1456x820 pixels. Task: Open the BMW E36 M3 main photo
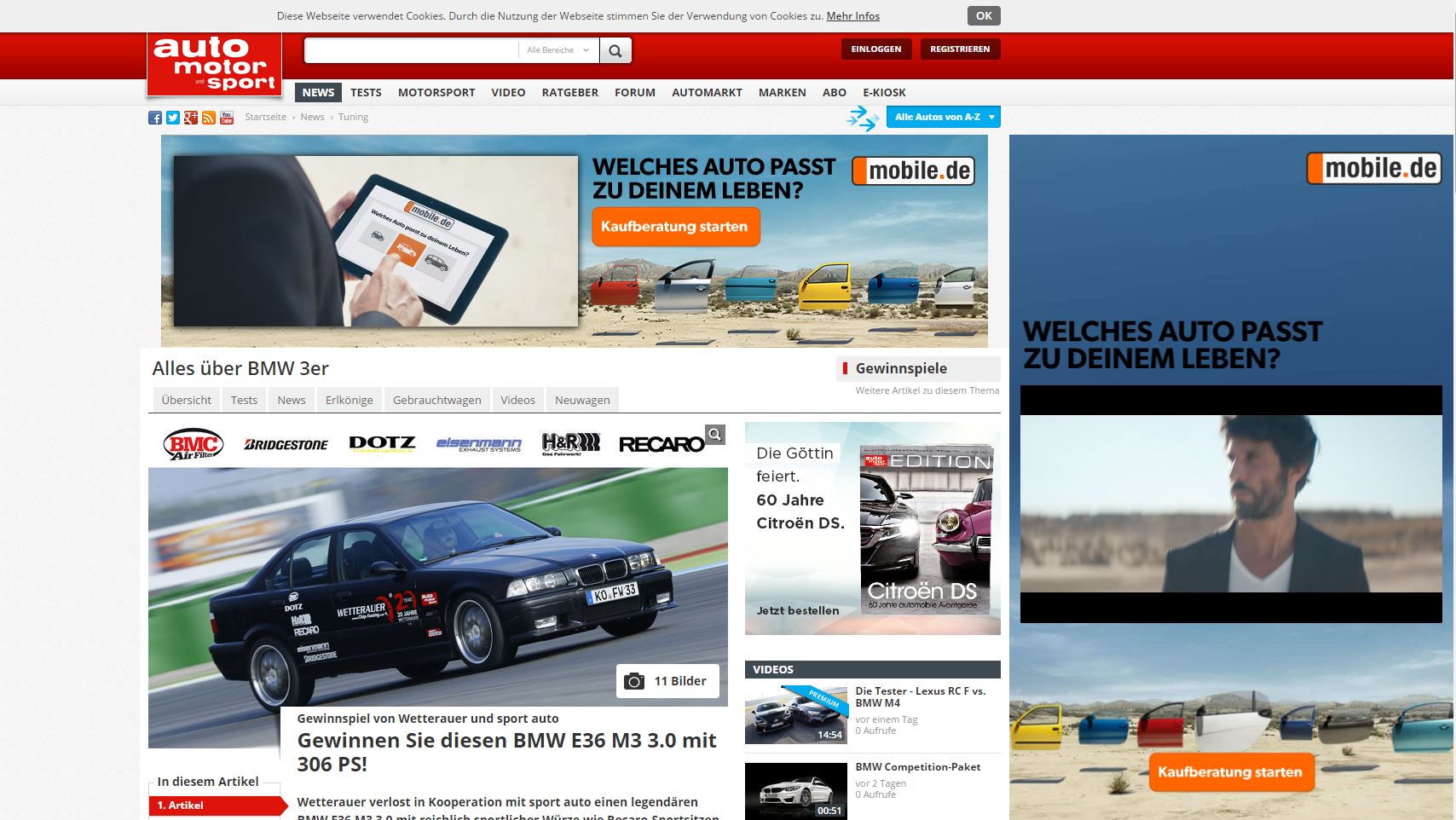click(x=438, y=587)
